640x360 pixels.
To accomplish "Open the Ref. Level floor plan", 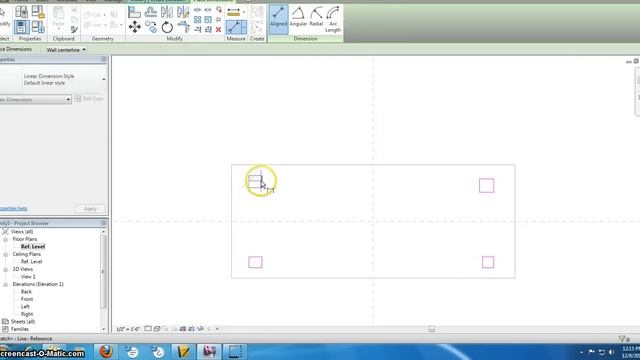I will (x=33, y=247).
